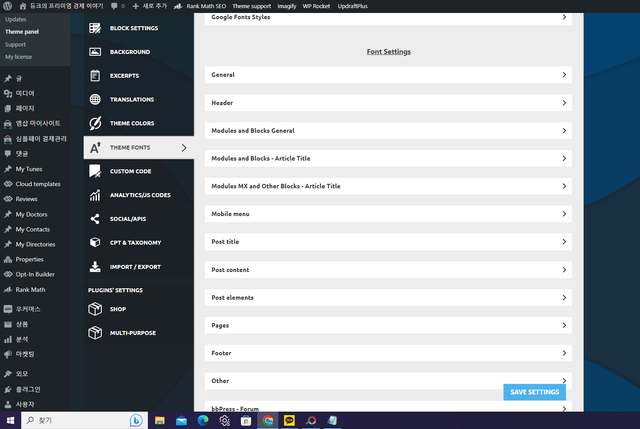Viewport: 640px width, 429px height.
Task: Open My license sidebar link
Action: [18, 57]
